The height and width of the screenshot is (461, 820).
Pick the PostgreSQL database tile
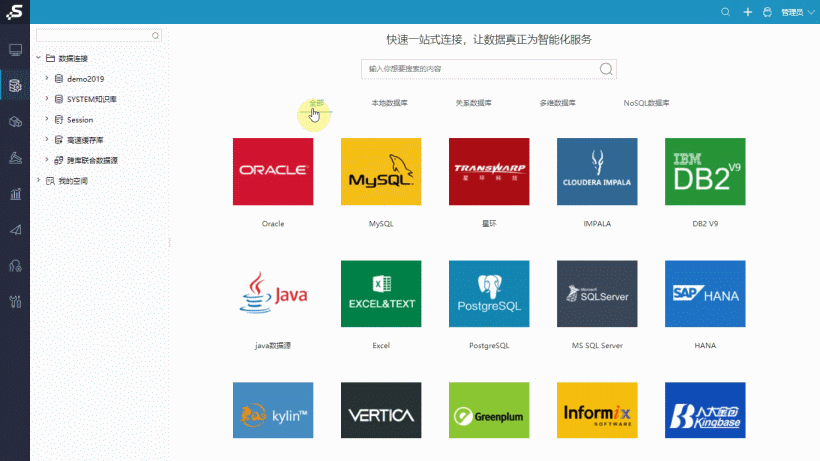pyautogui.click(x=489, y=294)
